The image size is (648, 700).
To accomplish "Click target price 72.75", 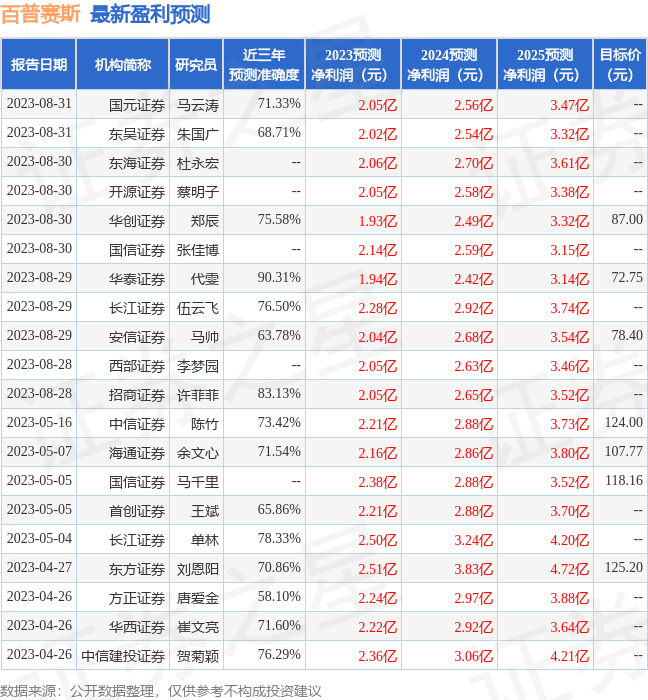I will pyautogui.click(x=627, y=277).
